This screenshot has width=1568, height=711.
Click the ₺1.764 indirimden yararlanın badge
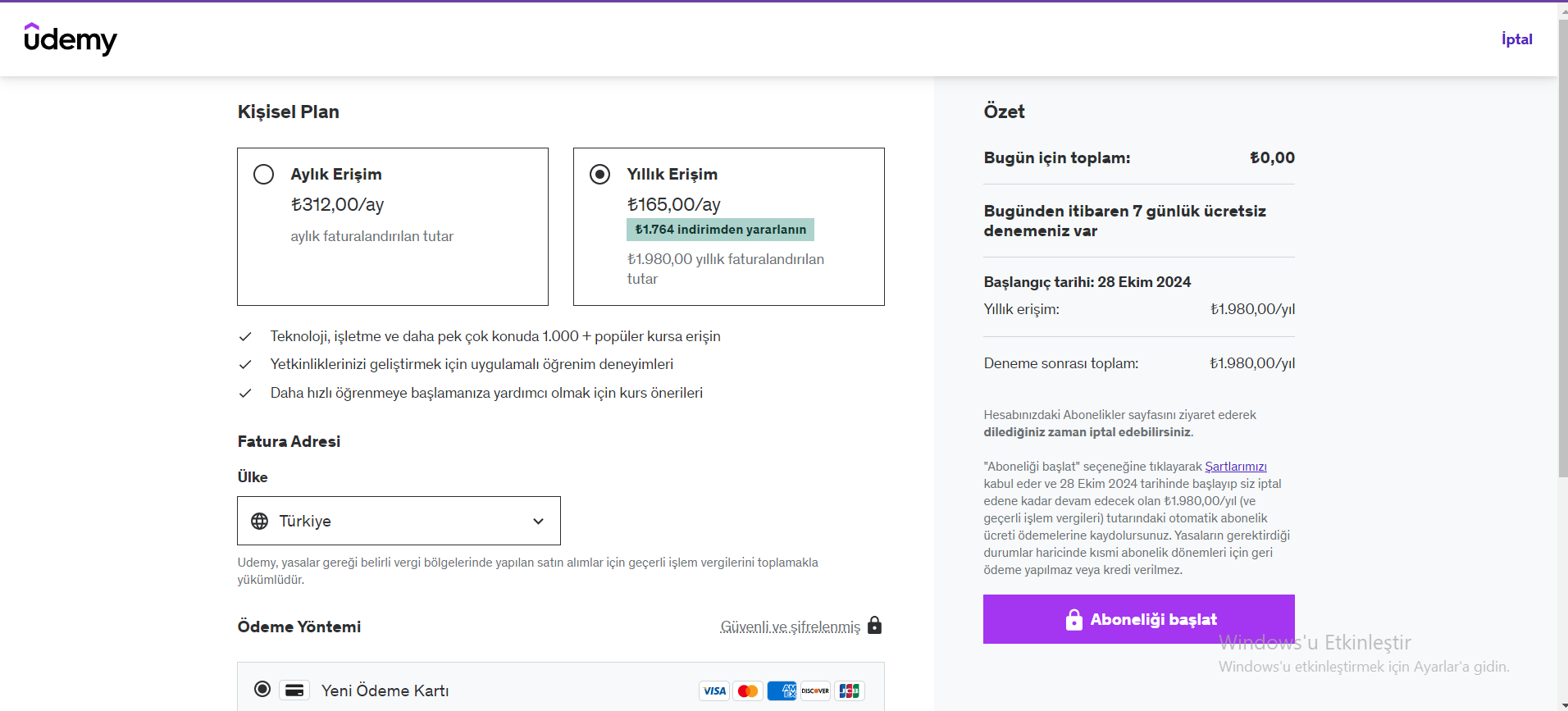[x=720, y=230]
